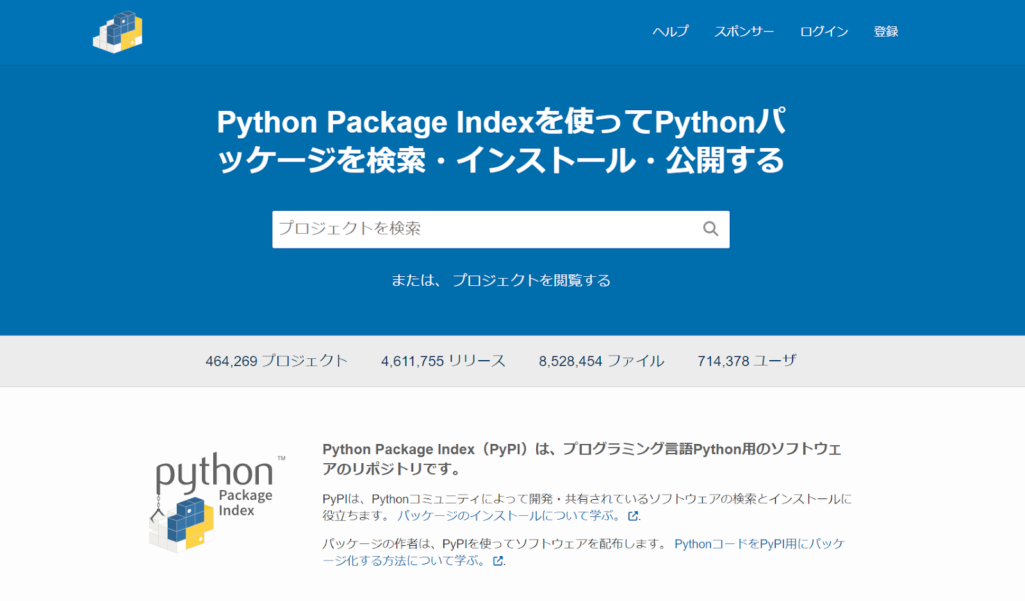Image resolution: width=1025 pixels, height=601 pixels.
Task: Follow the プロジェクトを閲覧する link
Action: click(x=531, y=280)
